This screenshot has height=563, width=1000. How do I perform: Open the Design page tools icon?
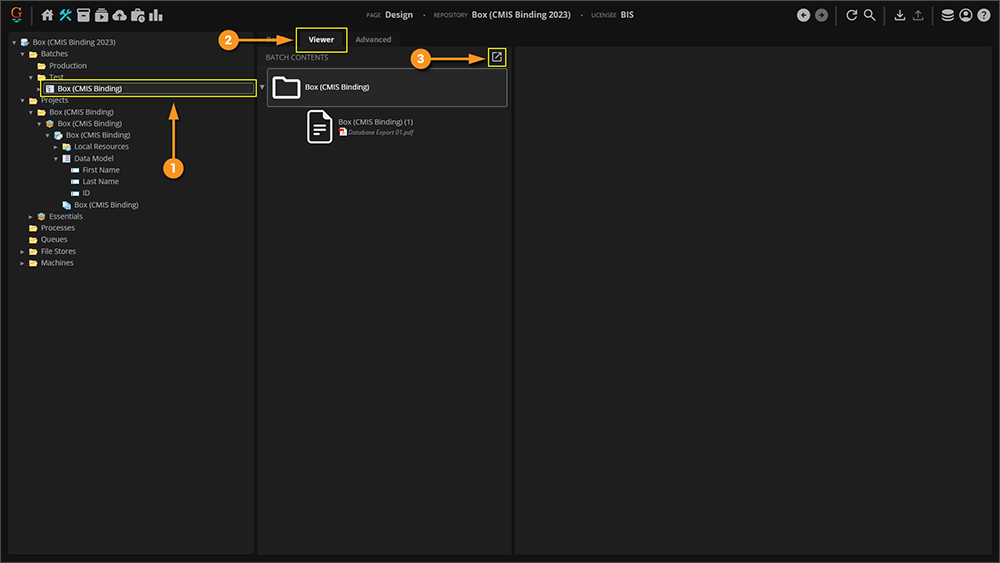pos(65,15)
